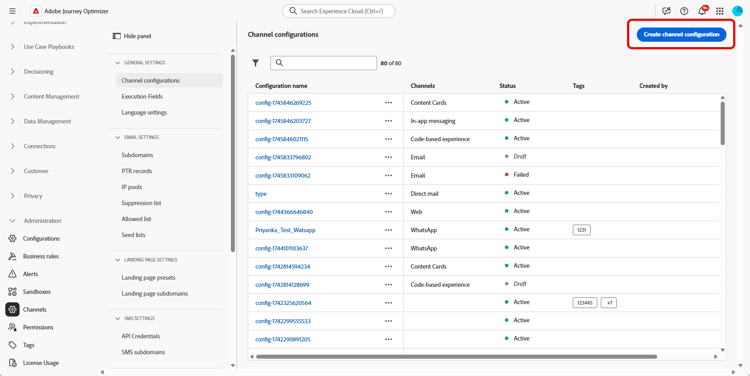Open the hamburger navigation menu

(12, 11)
